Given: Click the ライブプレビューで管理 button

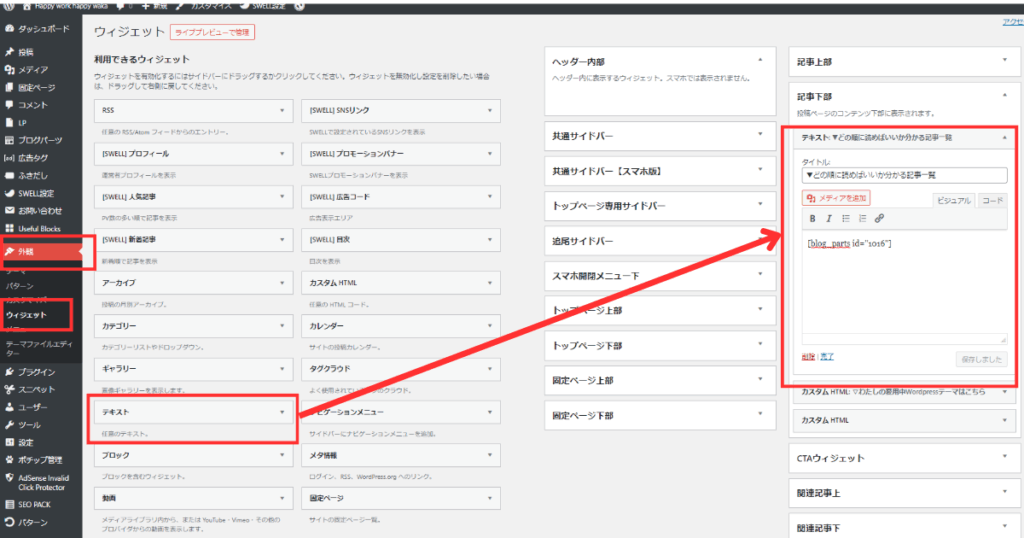Looking at the screenshot, I should pos(212,32).
